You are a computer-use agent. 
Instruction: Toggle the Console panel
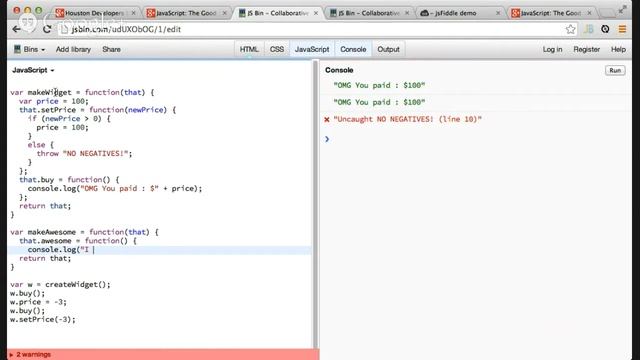click(x=353, y=49)
